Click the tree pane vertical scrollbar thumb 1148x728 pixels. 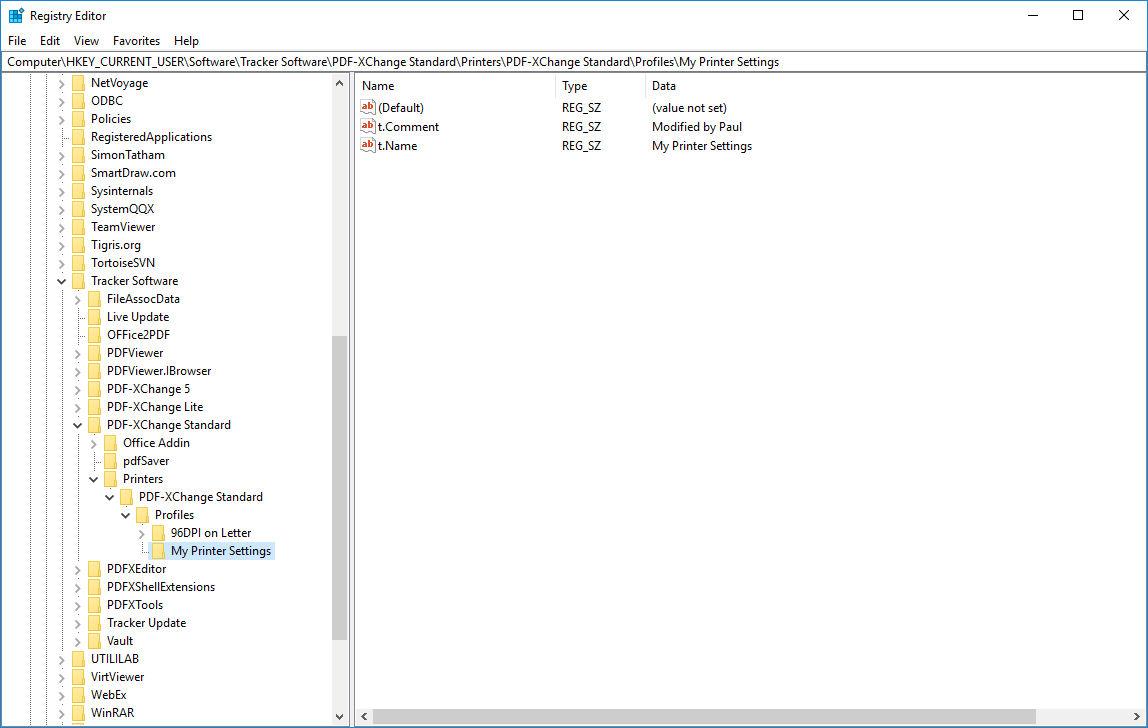[339, 488]
